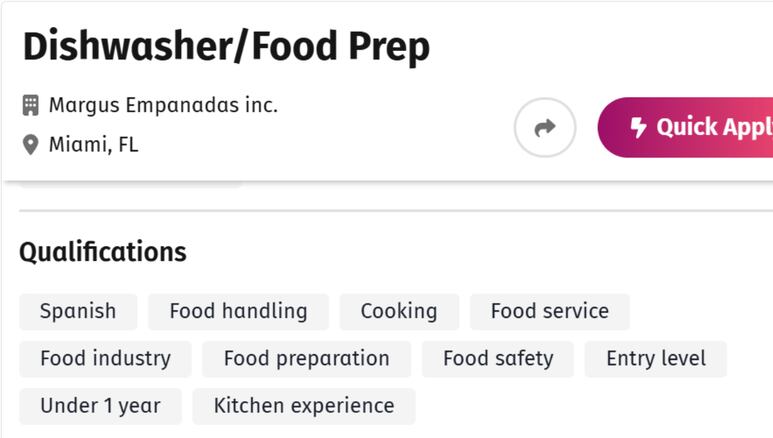The width and height of the screenshot is (773, 438).
Task: Click the Cooking qualification chip
Action: click(399, 312)
